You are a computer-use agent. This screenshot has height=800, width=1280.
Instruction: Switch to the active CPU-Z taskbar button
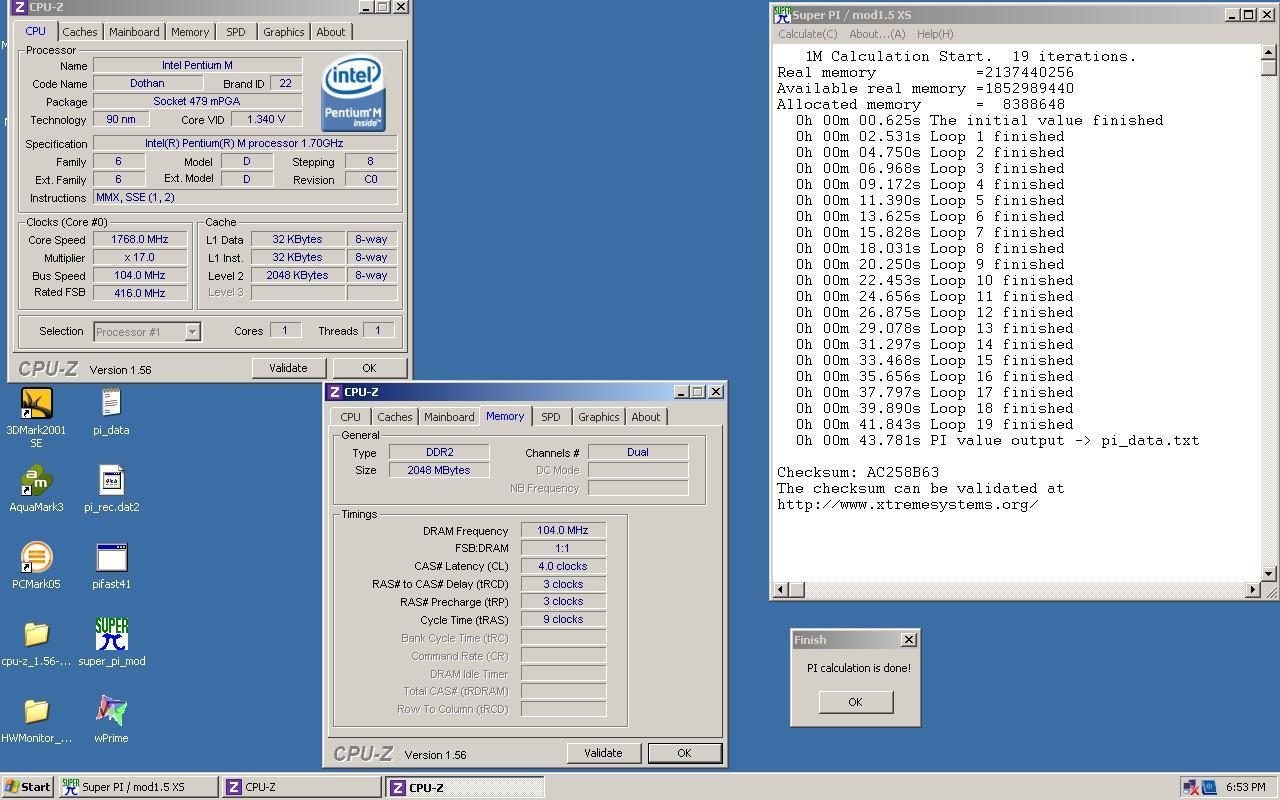coord(465,787)
